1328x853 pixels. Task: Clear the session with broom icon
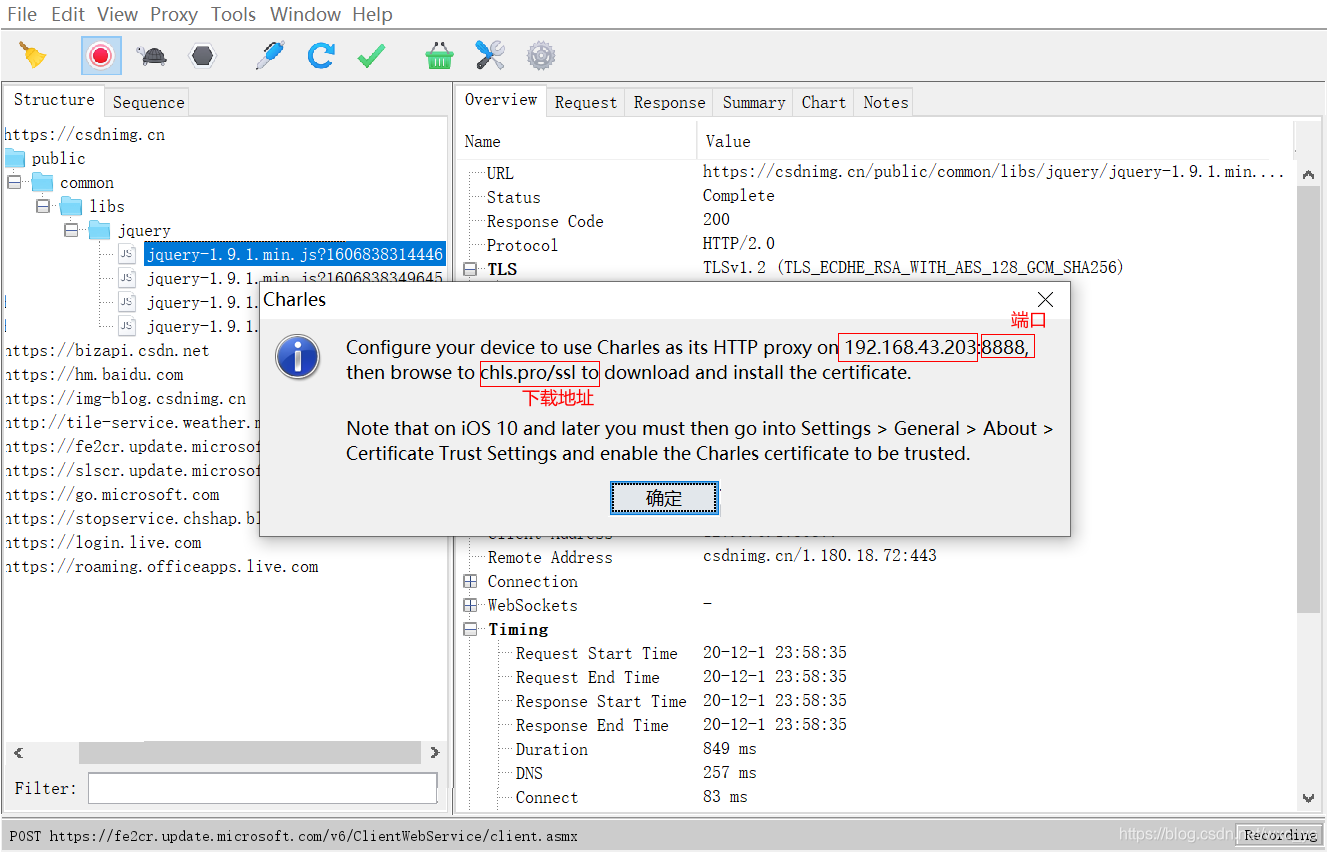(34, 55)
